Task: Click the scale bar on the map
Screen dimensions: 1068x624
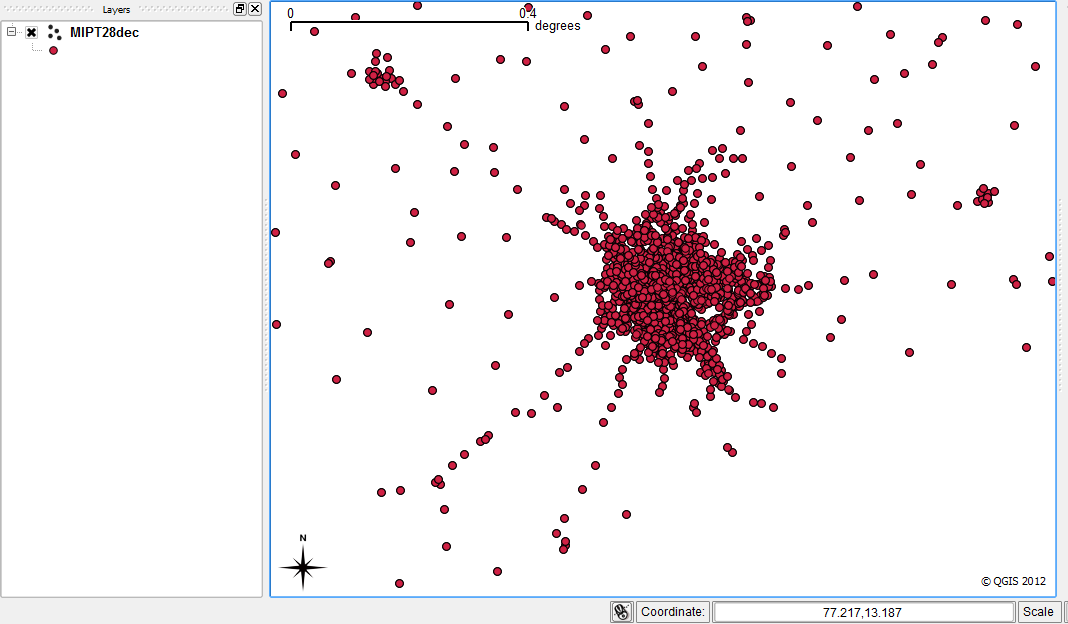Action: tap(409, 26)
